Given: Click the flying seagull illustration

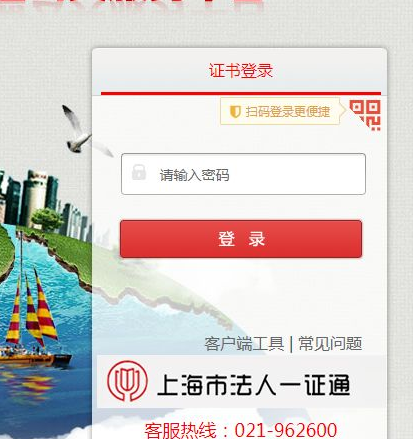Looking at the screenshot, I should pyautogui.click(x=84, y=132).
